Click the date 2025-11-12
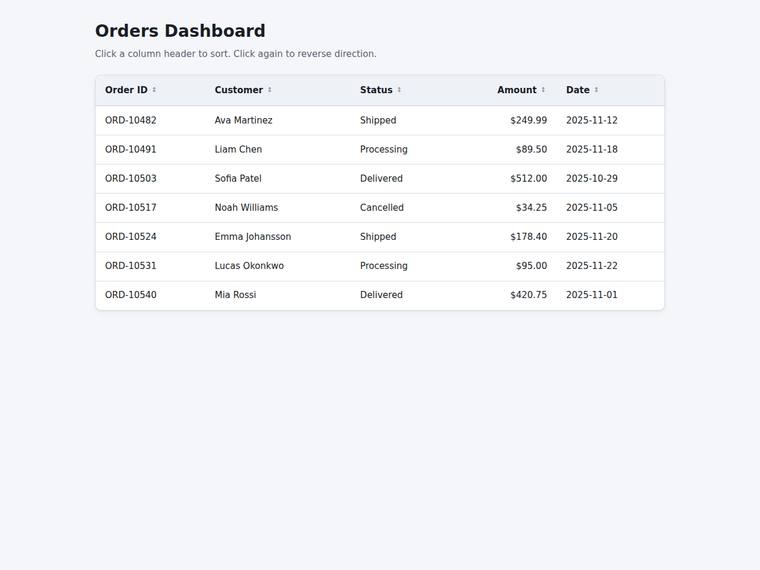The width and height of the screenshot is (760, 570). pos(592,120)
